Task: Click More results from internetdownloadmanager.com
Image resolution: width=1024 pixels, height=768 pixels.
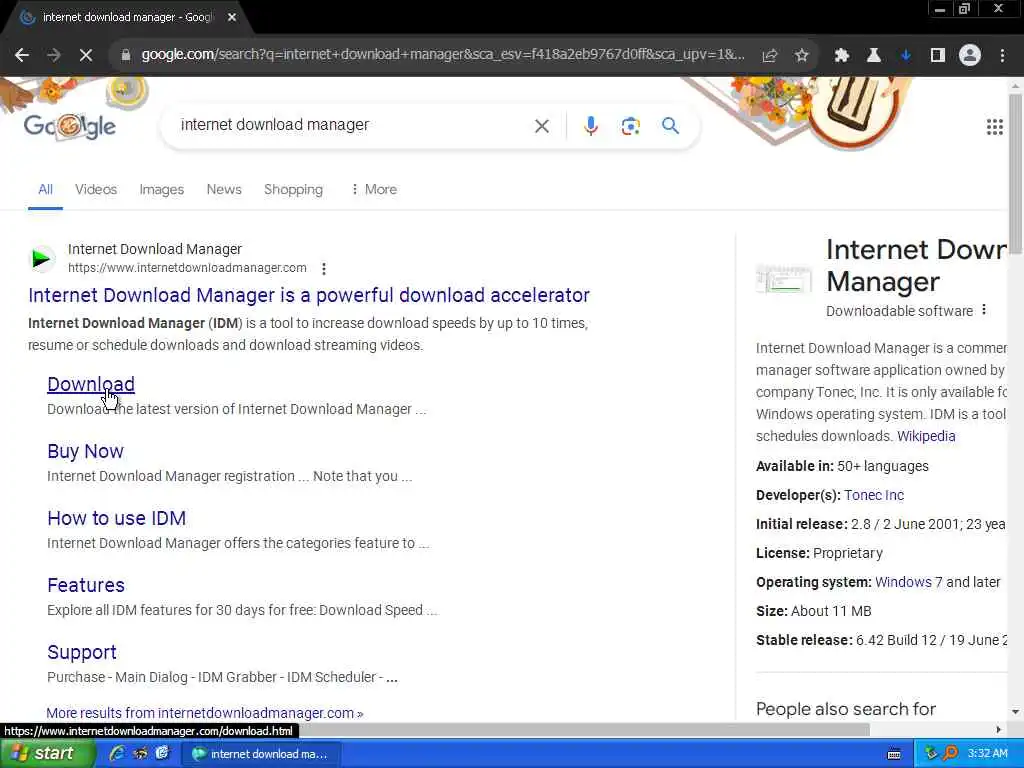Action: pyautogui.click(x=205, y=712)
